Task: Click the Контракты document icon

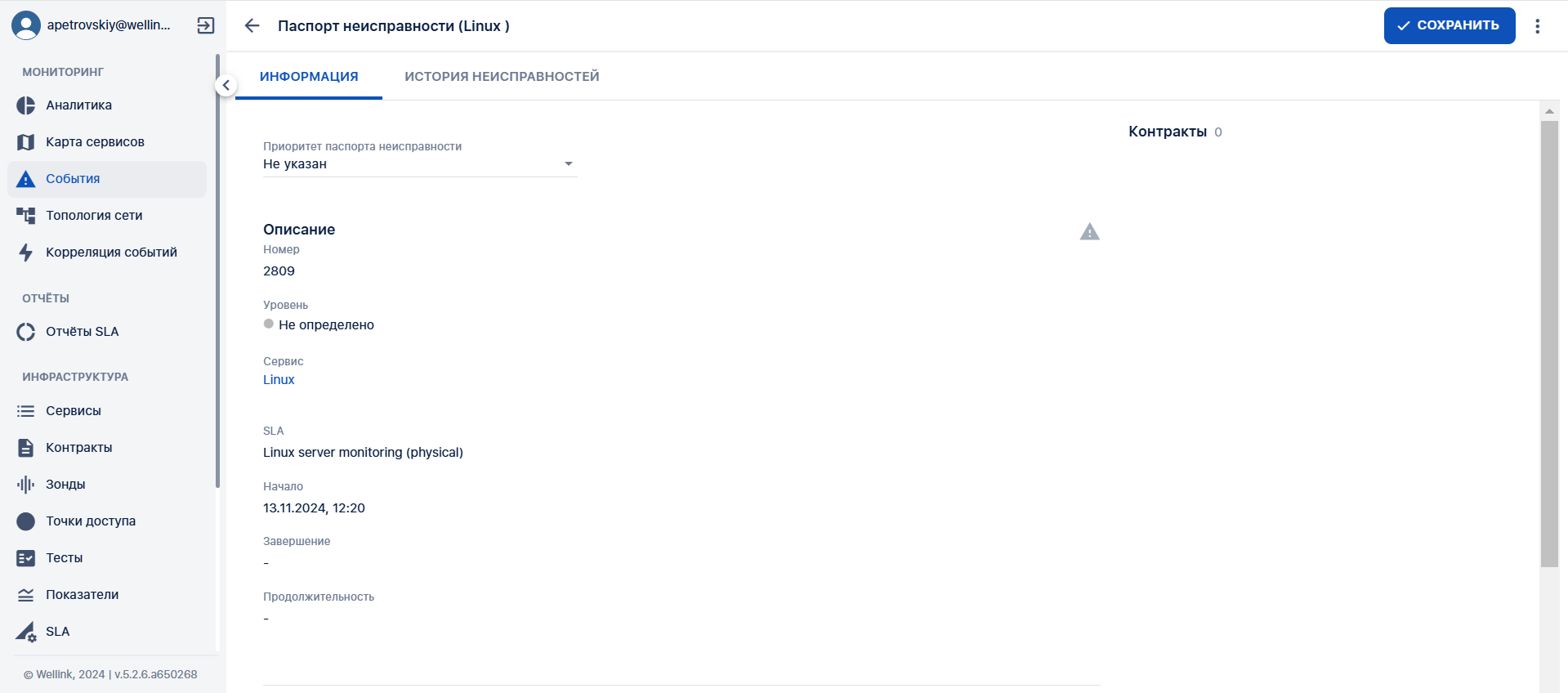Action: click(26, 448)
